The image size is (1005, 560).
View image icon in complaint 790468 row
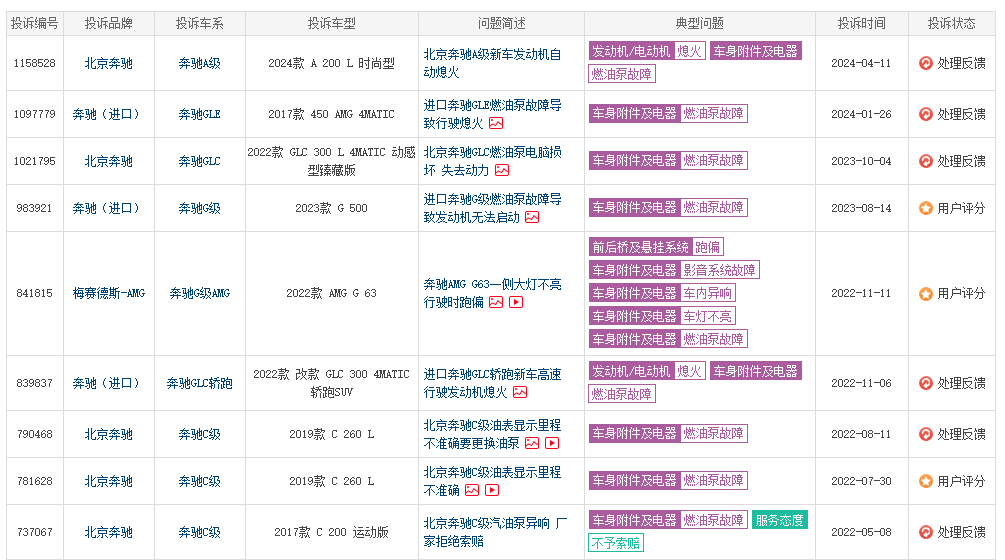click(532, 443)
